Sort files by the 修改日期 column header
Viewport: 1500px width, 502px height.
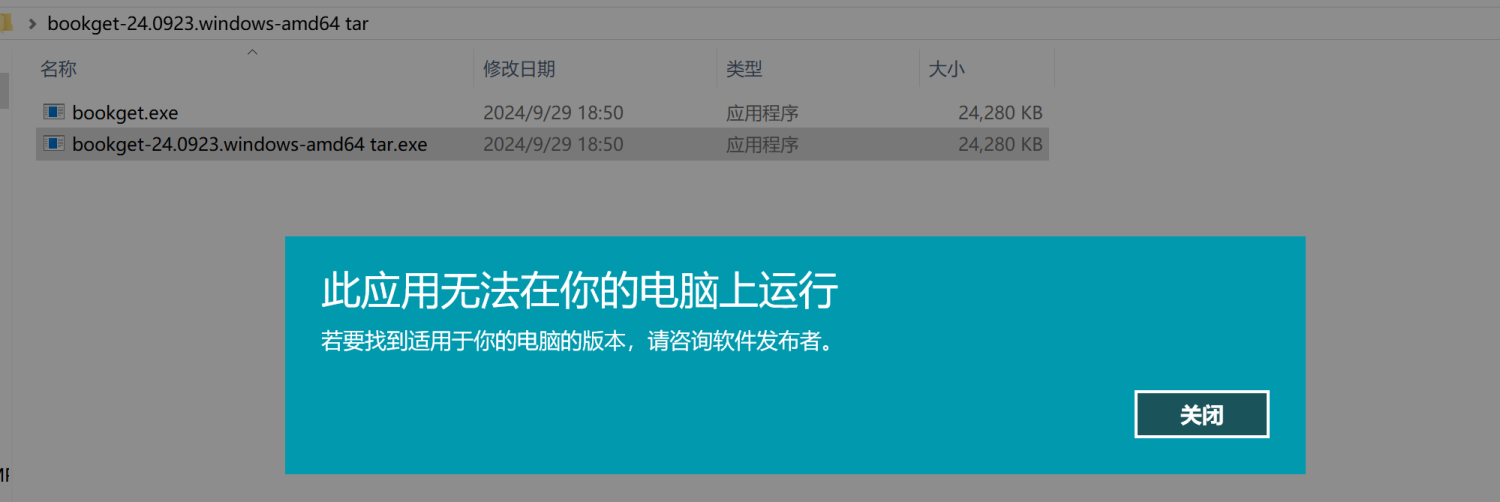pos(519,69)
